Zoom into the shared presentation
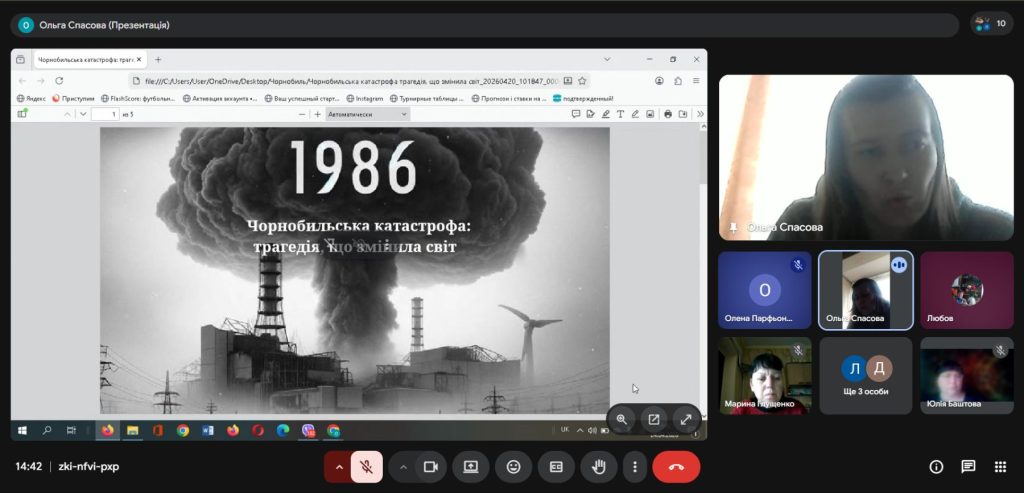 [622, 420]
